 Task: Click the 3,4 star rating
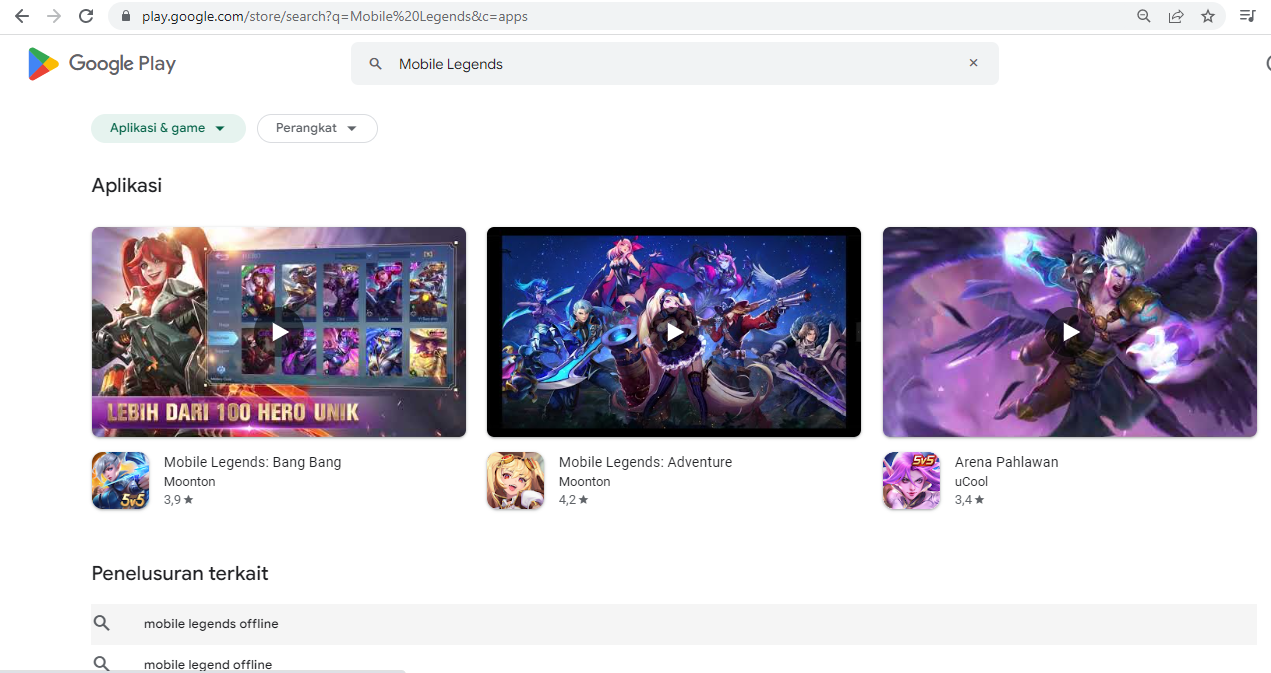pyautogui.click(x=969, y=499)
